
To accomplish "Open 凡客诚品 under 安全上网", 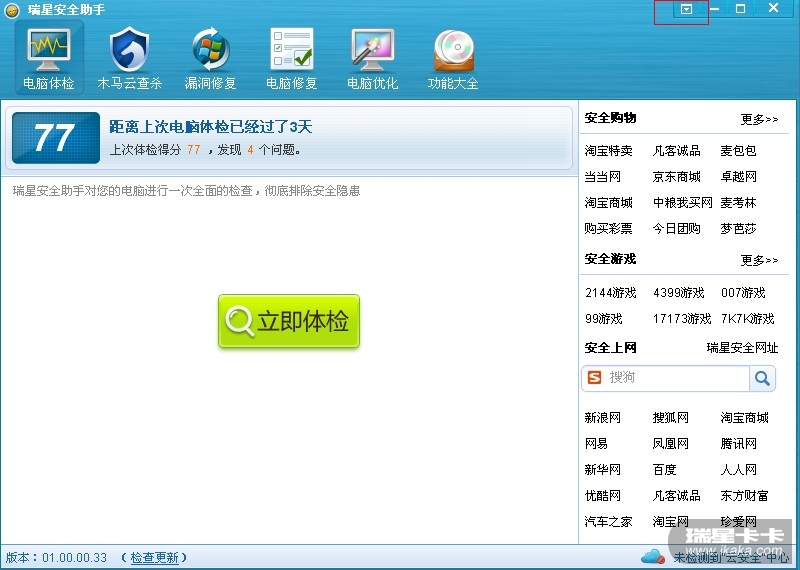I will pyautogui.click(x=677, y=496).
